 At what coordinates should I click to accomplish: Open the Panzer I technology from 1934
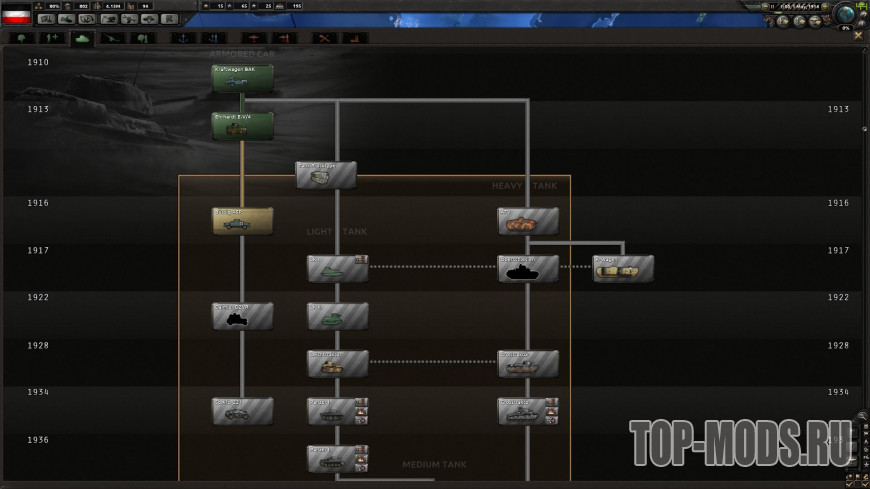337,411
